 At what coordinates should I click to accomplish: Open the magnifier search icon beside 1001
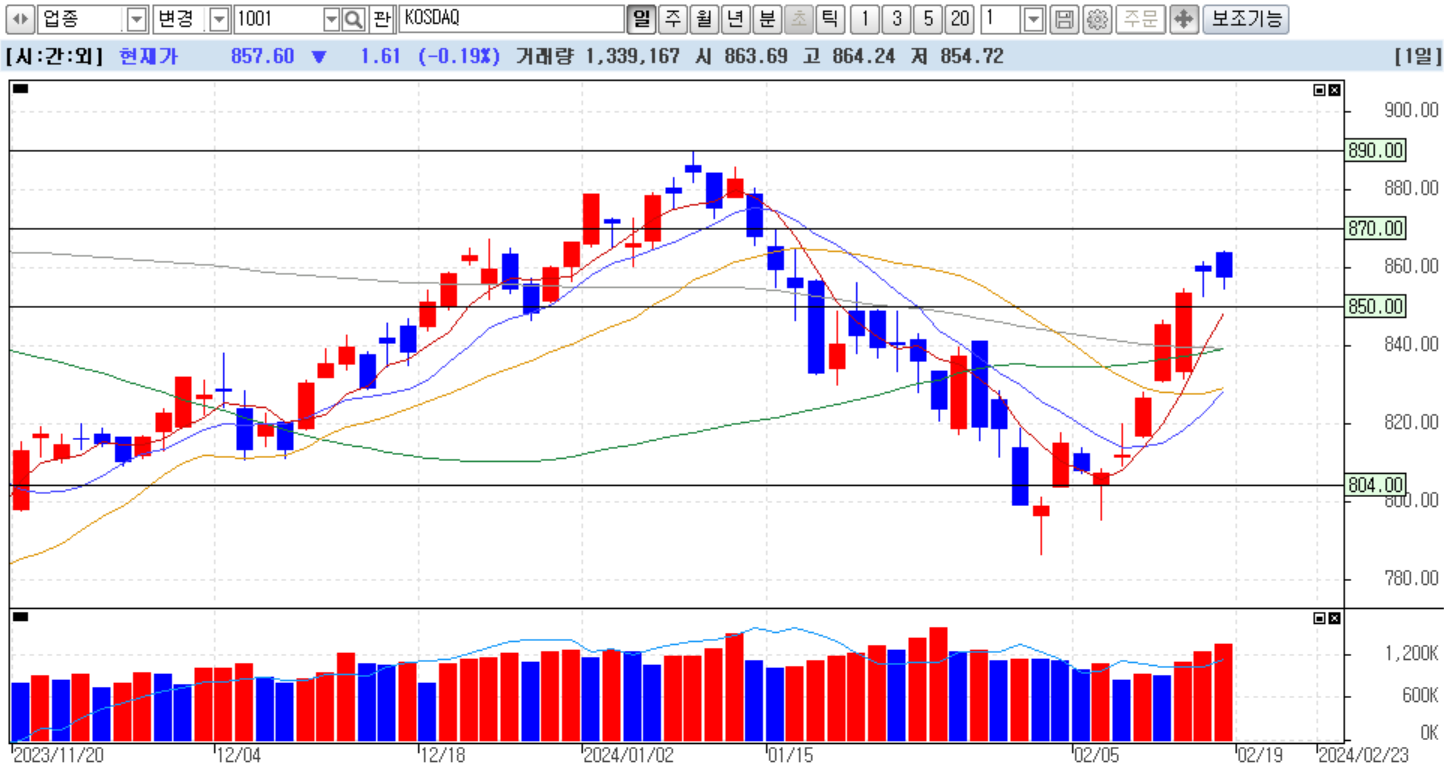coord(355,19)
